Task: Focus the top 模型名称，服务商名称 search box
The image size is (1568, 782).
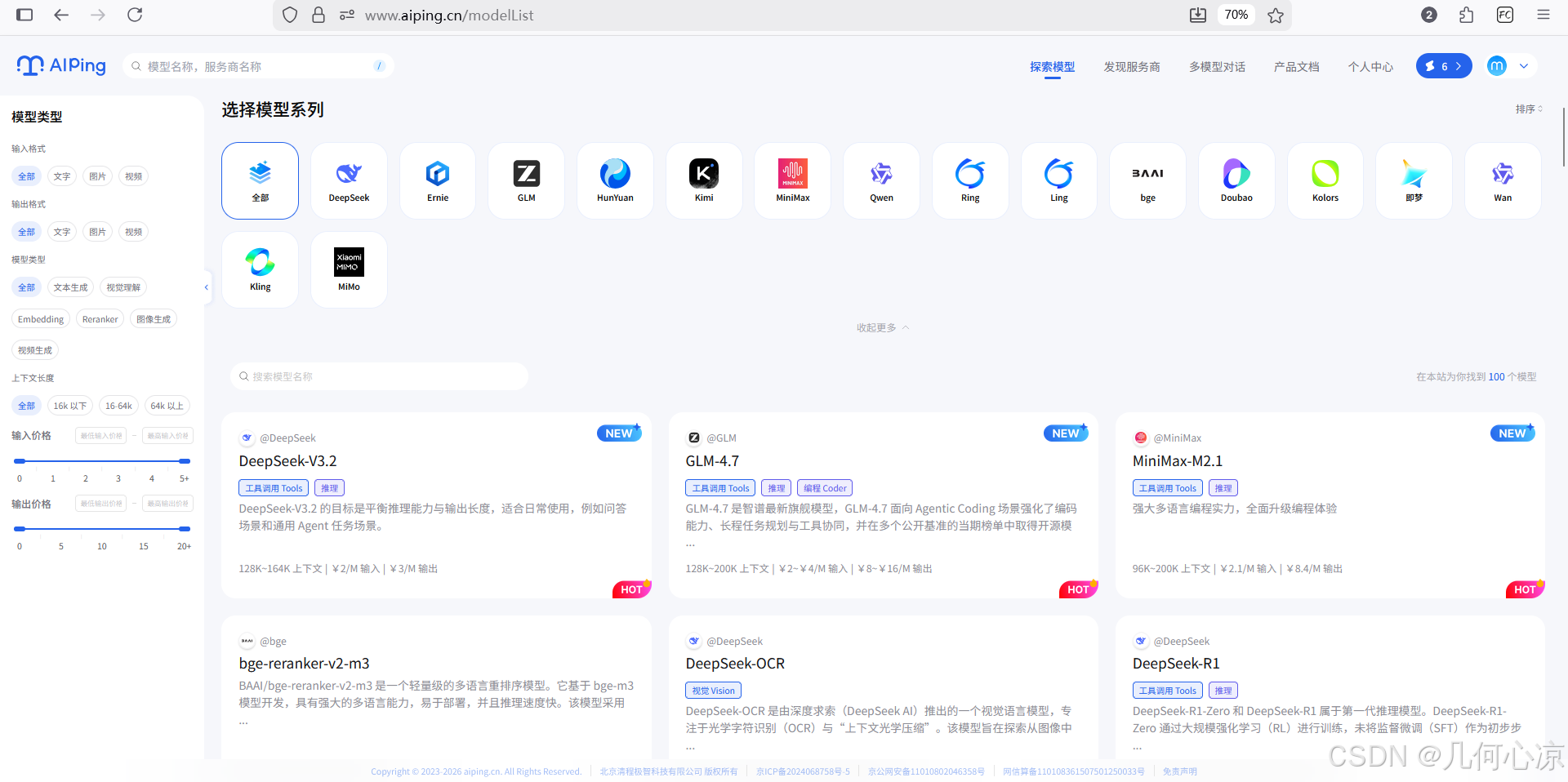Action: coord(258,66)
